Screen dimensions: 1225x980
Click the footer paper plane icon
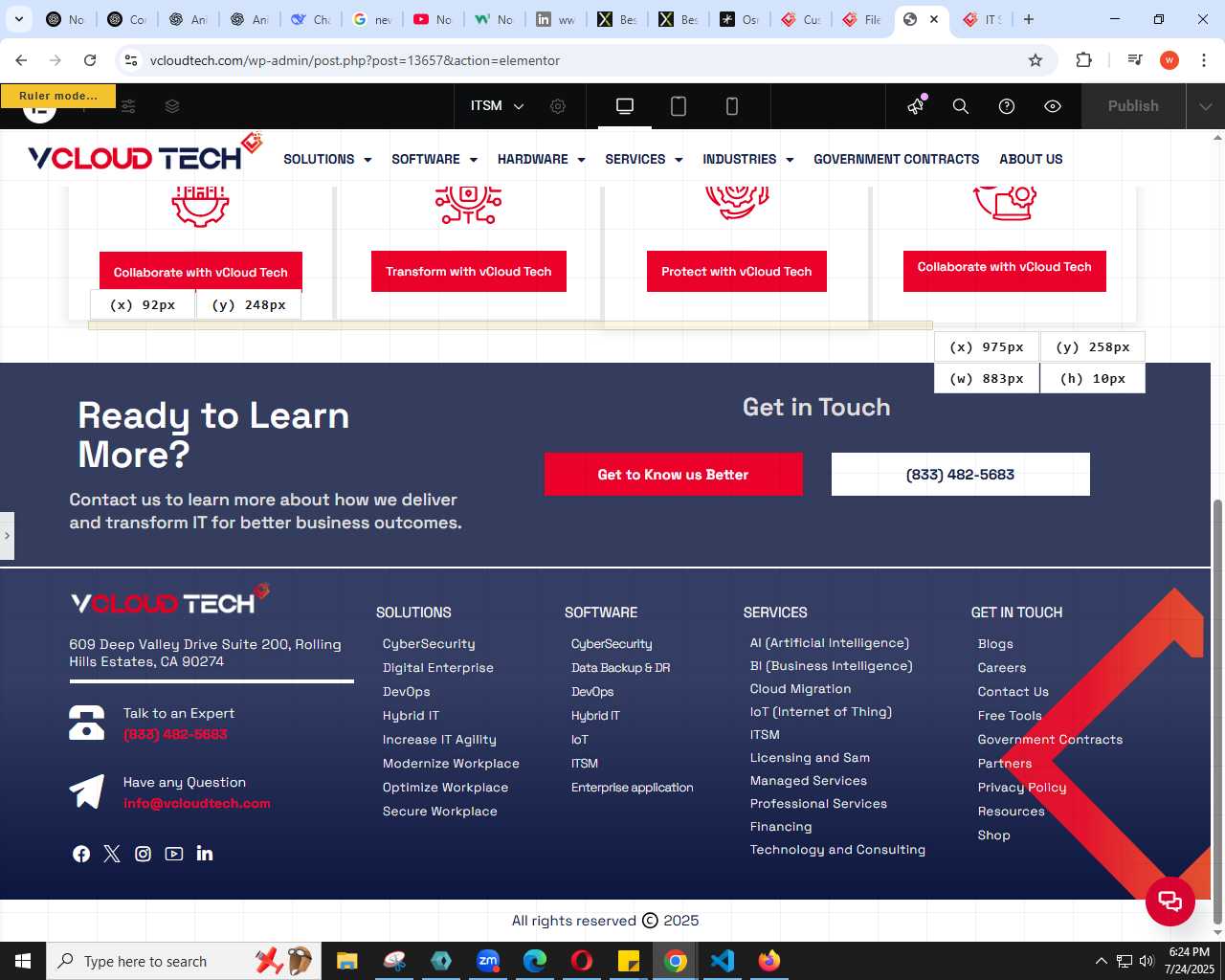(87, 791)
